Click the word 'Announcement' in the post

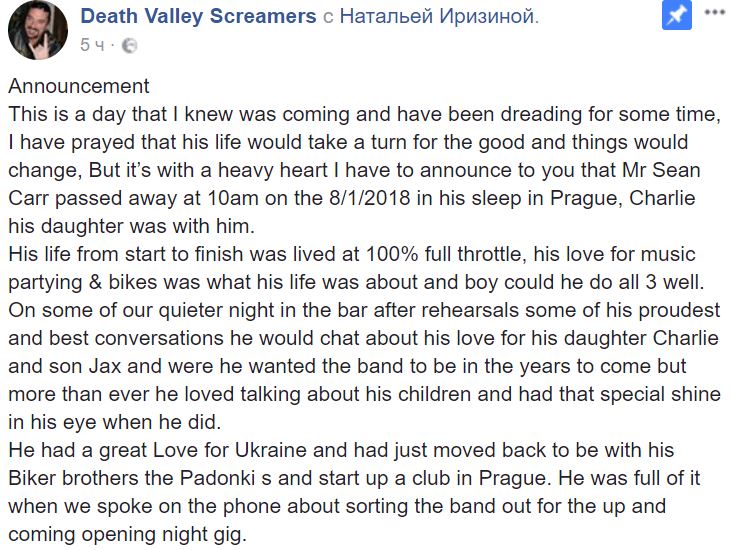click(x=79, y=86)
